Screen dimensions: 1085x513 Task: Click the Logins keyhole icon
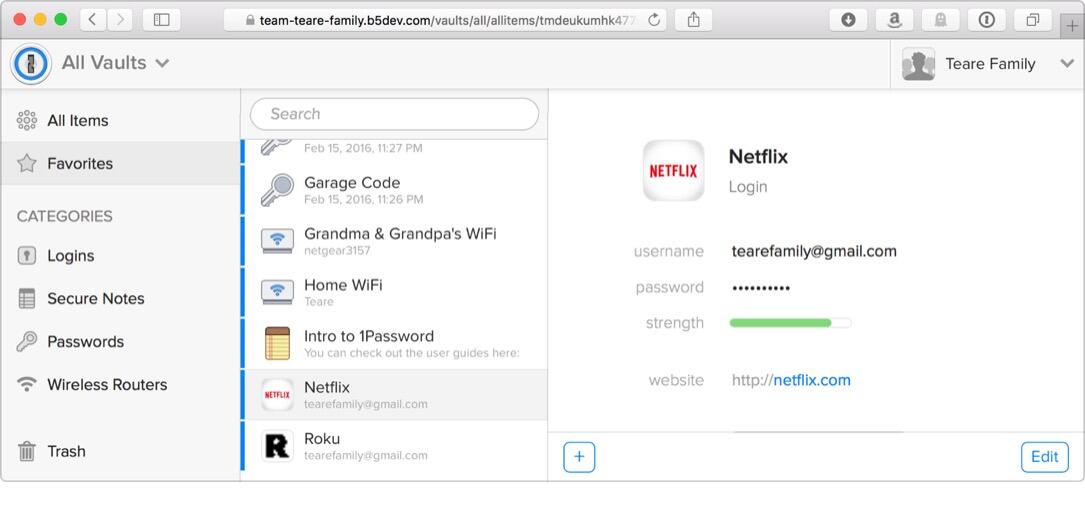point(26,255)
